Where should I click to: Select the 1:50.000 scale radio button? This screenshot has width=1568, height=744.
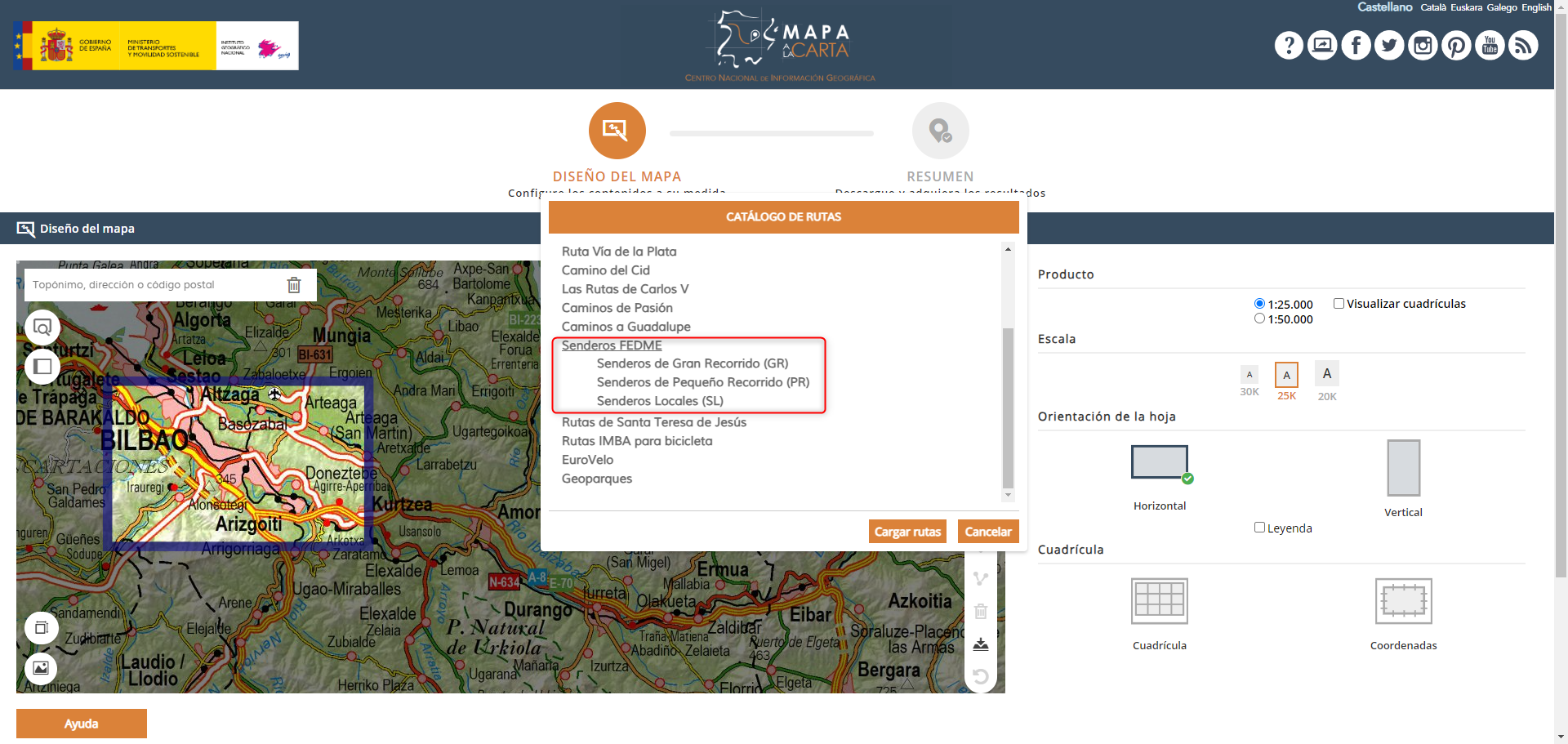click(1259, 319)
